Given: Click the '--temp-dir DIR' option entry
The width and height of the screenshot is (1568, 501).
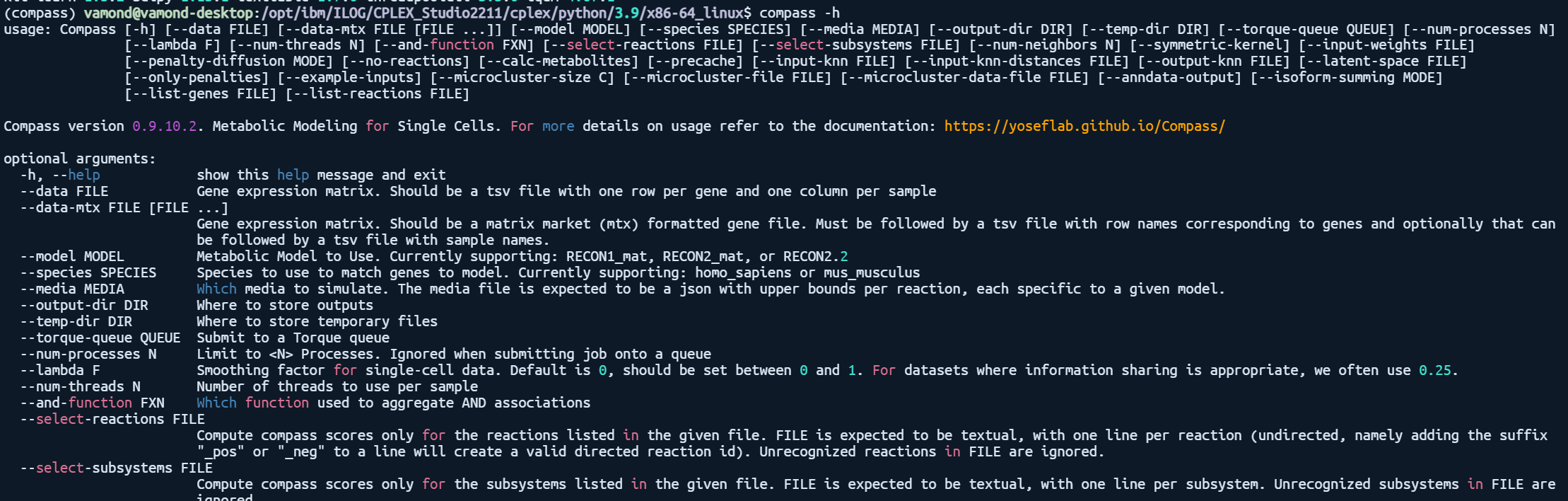Looking at the screenshot, I should click(x=76, y=321).
